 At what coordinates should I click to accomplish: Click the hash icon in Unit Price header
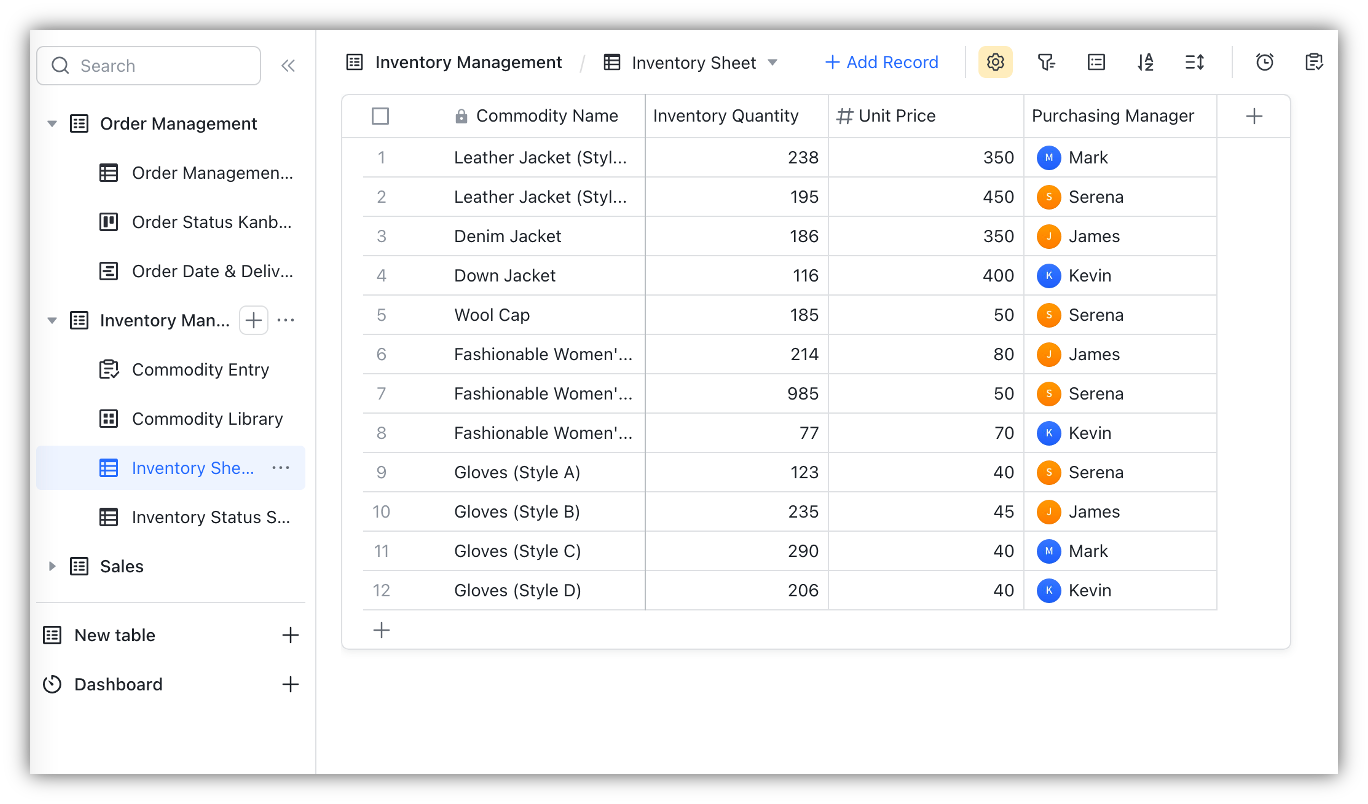845,116
